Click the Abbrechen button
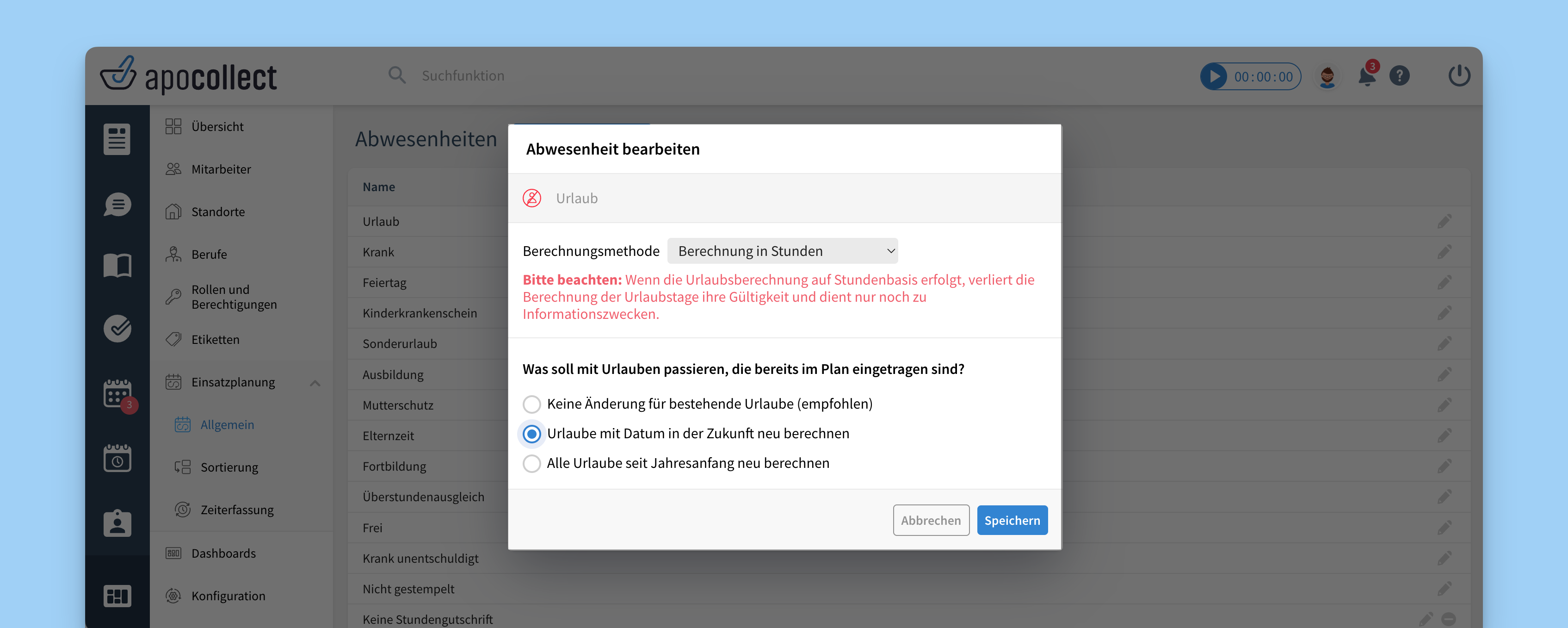 (x=930, y=520)
